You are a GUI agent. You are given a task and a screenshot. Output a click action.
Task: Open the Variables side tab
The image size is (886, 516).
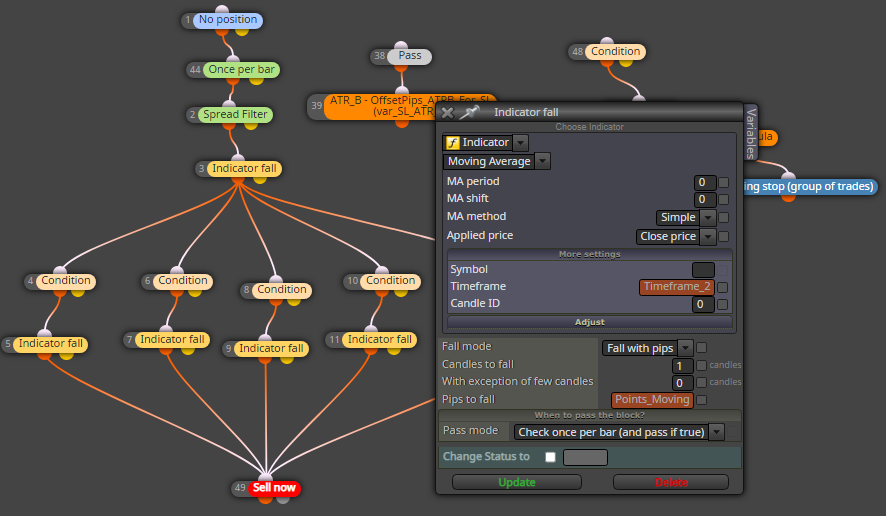point(750,134)
